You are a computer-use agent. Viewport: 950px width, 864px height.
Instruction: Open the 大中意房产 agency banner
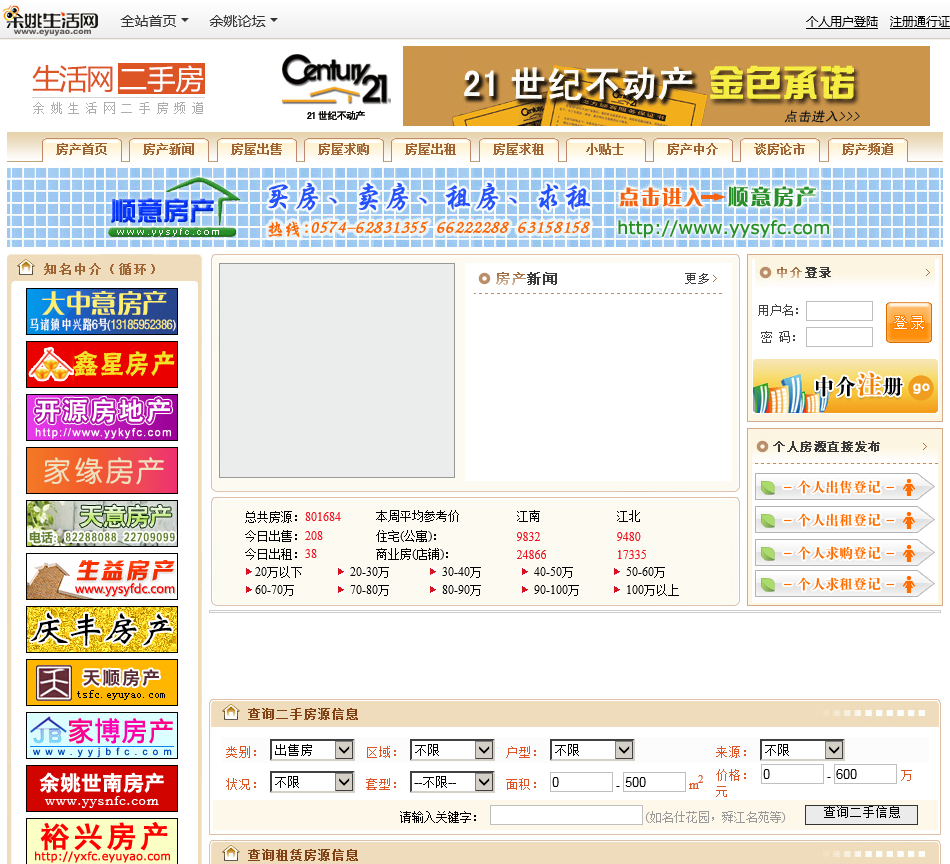click(102, 311)
